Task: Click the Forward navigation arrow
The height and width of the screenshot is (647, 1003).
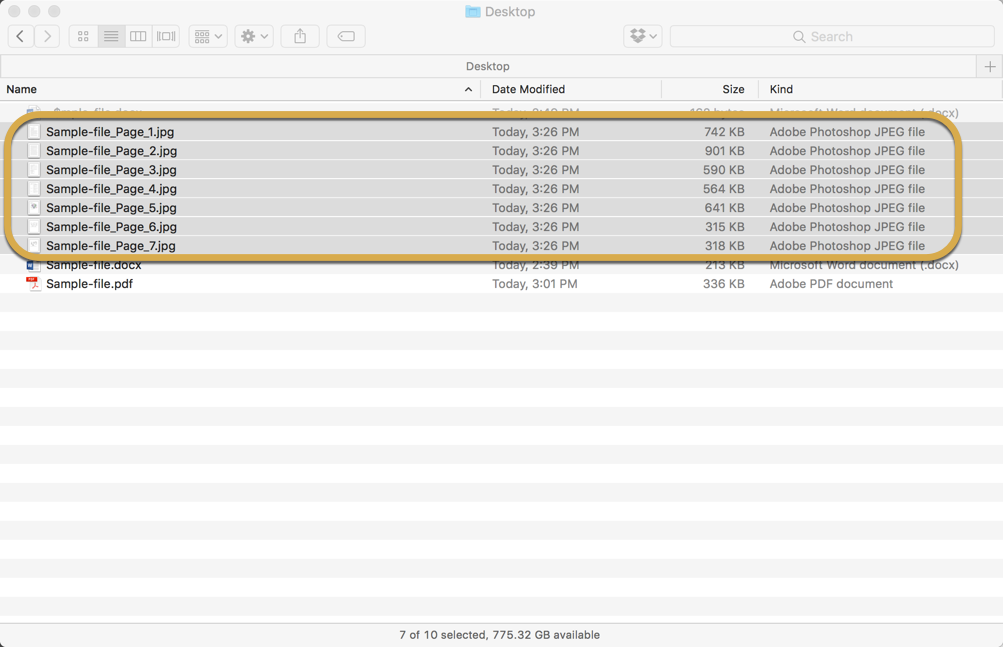Action: (x=47, y=36)
